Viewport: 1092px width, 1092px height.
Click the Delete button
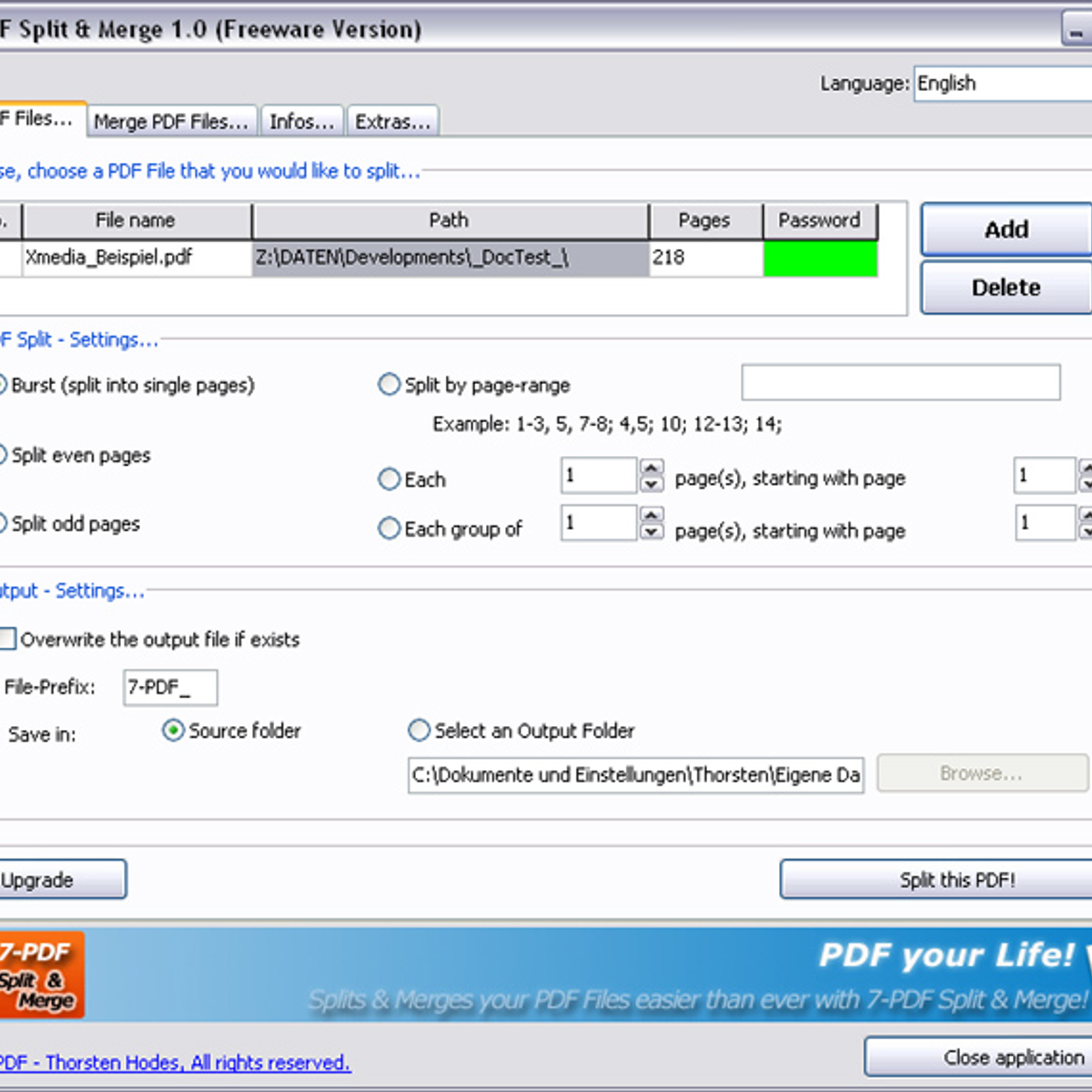pyautogui.click(x=1006, y=288)
